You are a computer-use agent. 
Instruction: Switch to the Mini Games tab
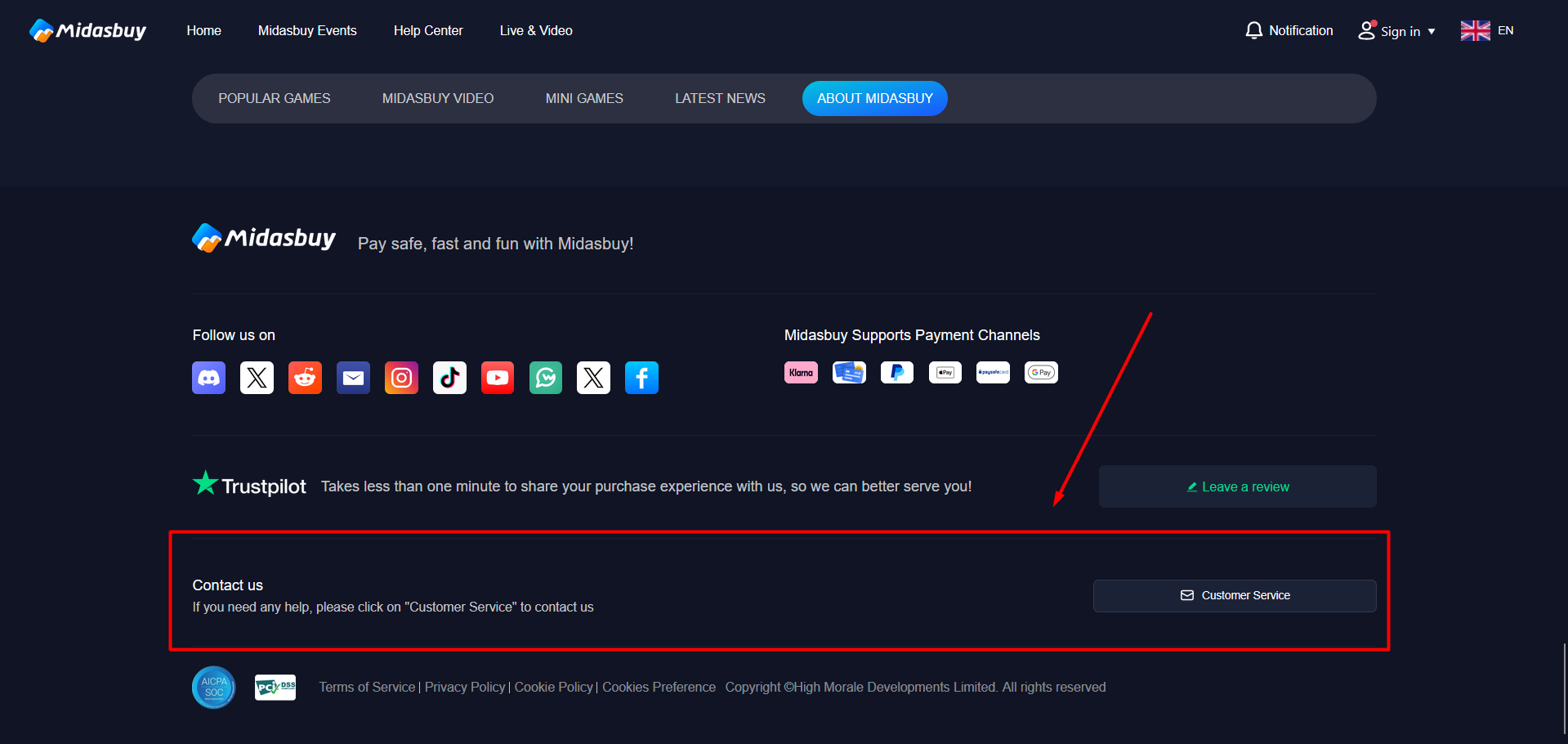tap(584, 98)
